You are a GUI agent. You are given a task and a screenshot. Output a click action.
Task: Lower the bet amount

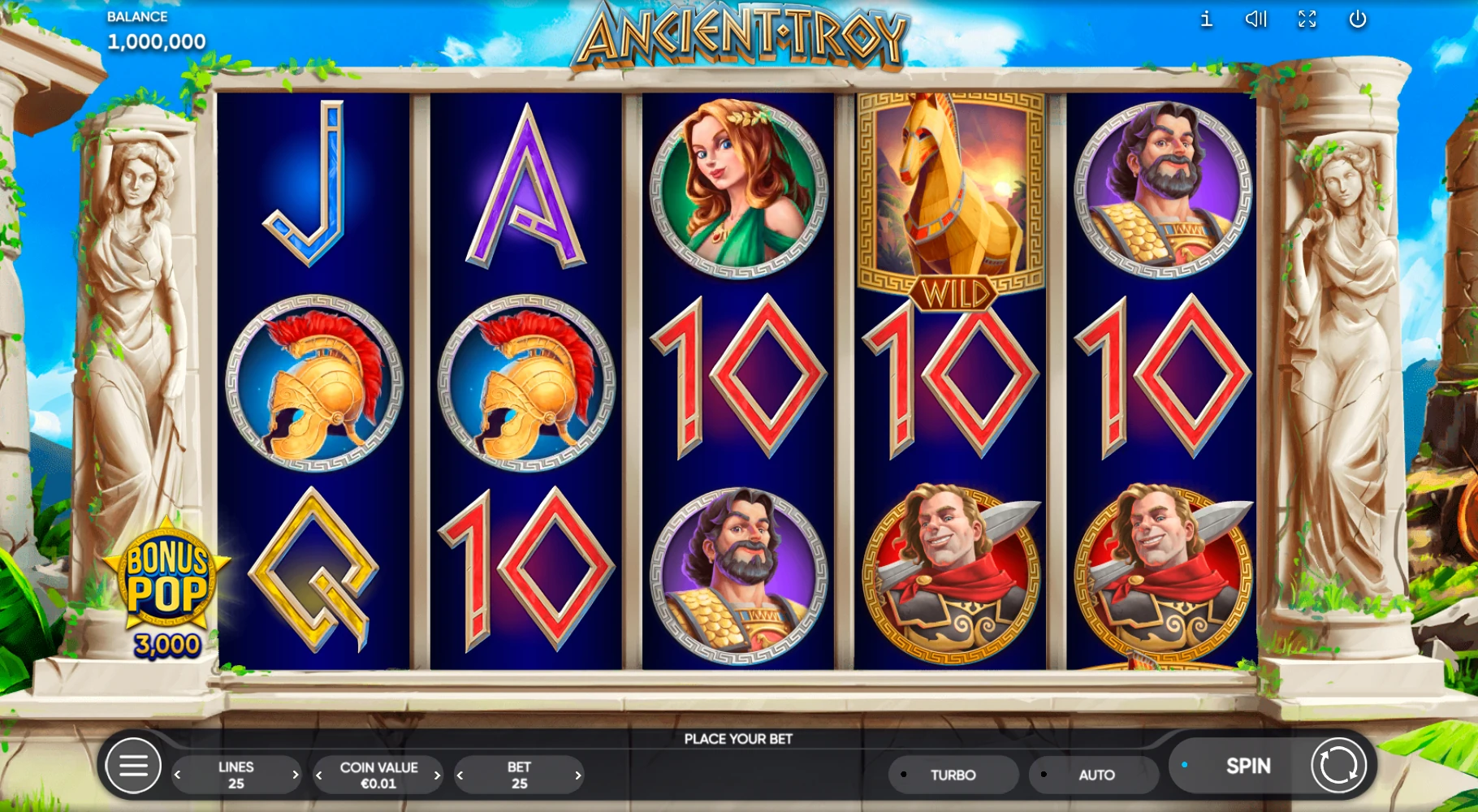[x=460, y=775]
